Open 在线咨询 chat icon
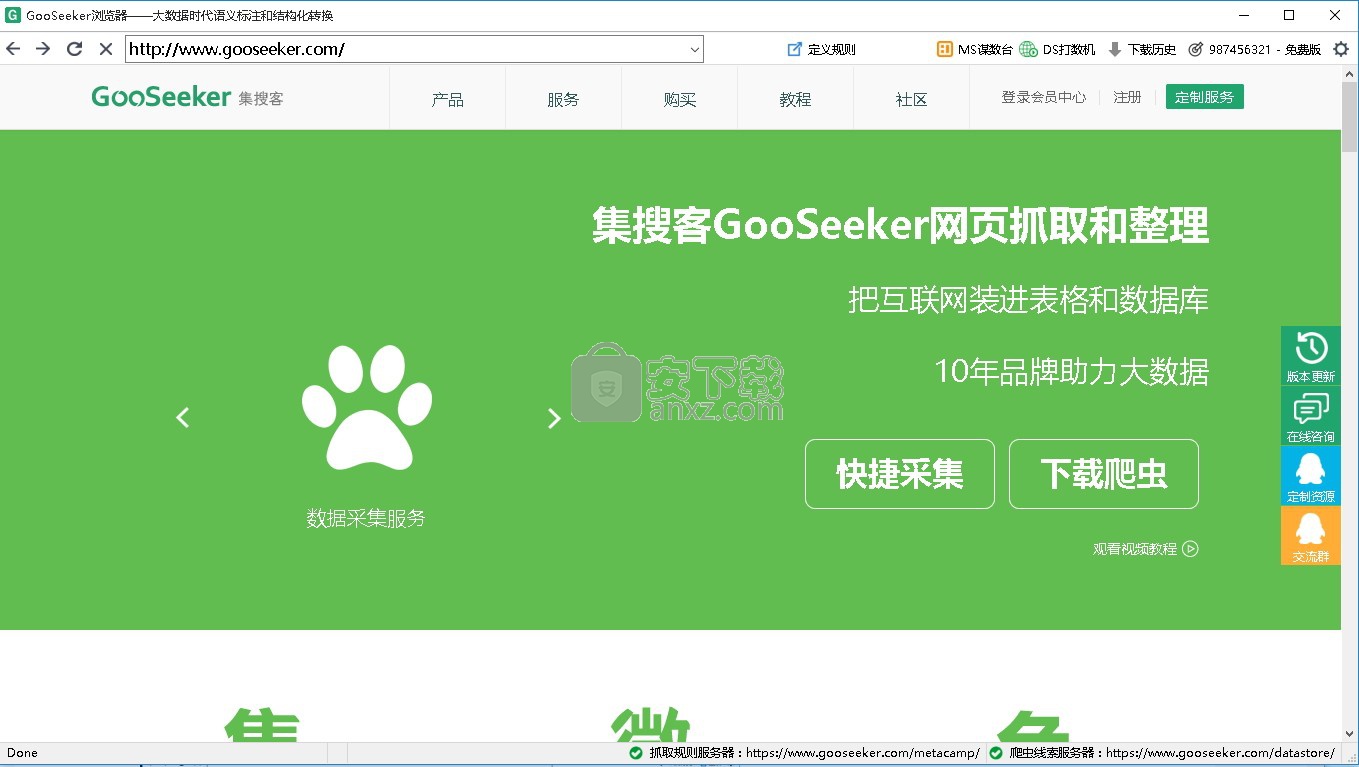1359x767 pixels. coord(1311,415)
